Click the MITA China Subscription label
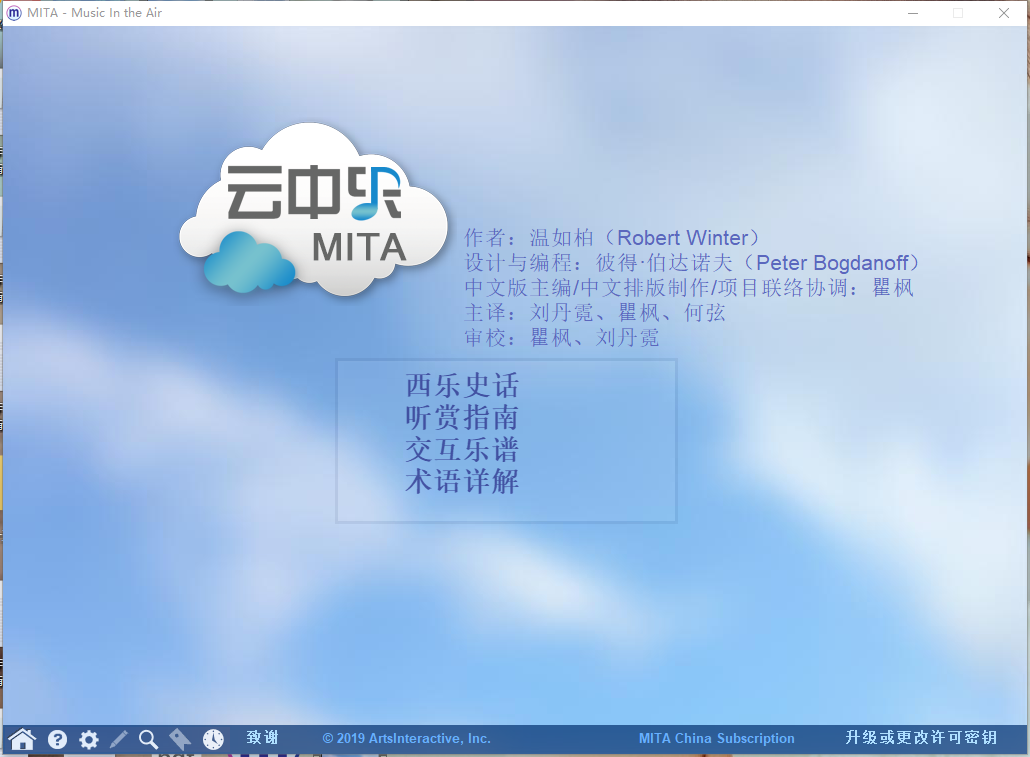This screenshot has width=1030, height=757. 717,739
